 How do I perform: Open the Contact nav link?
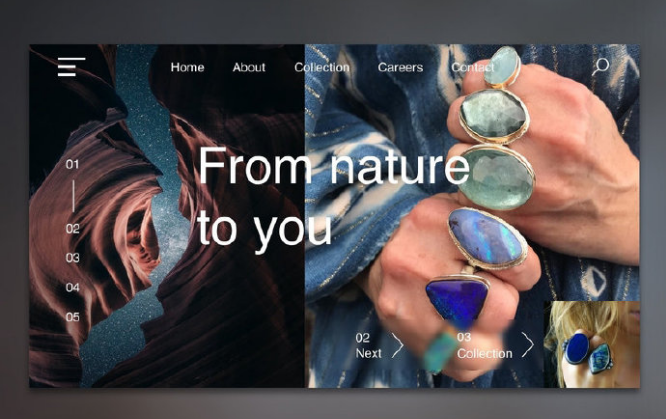[472, 68]
